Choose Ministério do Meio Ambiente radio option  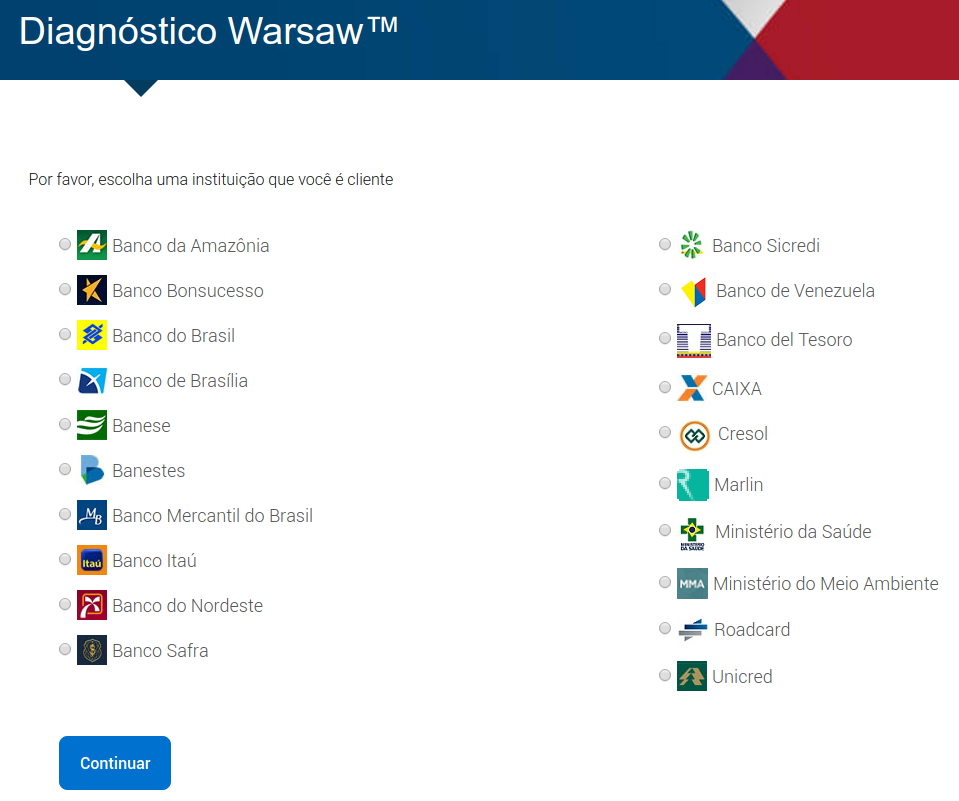(x=665, y=582)
